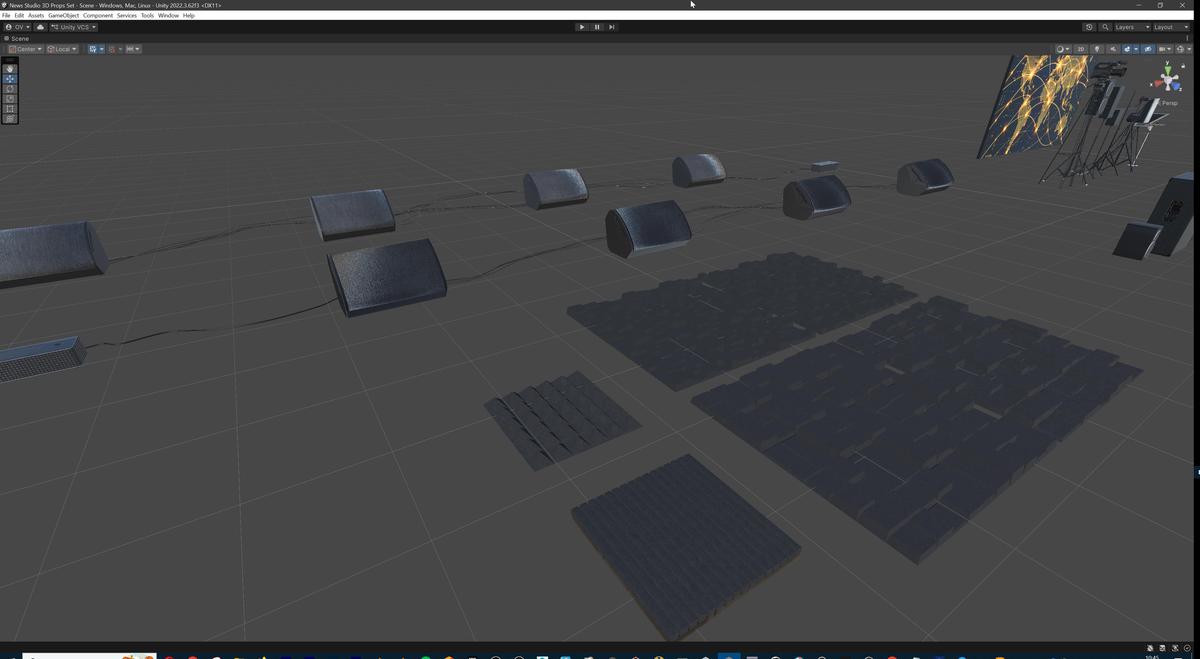Toggle scene lighting bulb icon
The width and height of the screenshot is (1200, 659).
pyautogui.click(x=1097, y=49)
